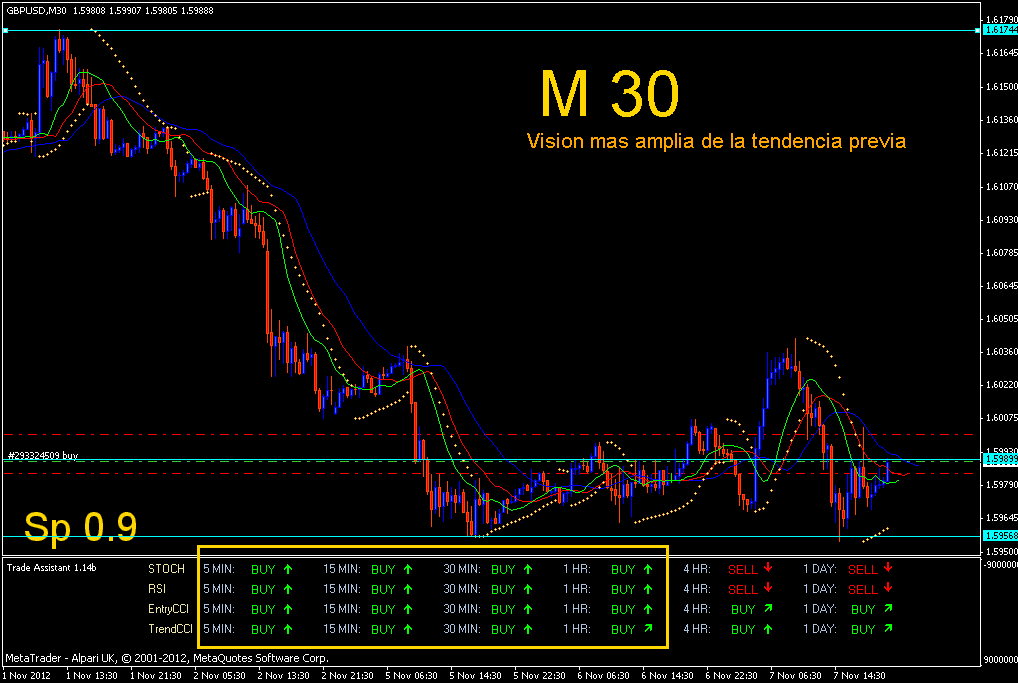Click the RSI 4 HR SELL signal text
This screenshot has height=683, width=1018.
tap(743, 590)
